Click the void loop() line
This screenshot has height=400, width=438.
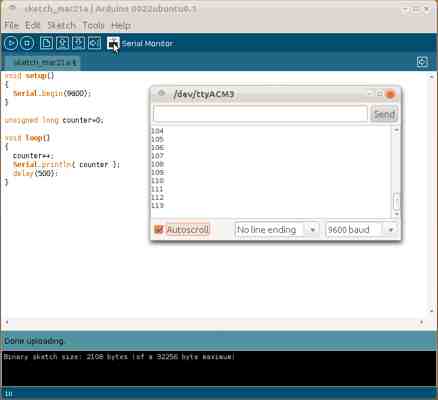point(27,138)
